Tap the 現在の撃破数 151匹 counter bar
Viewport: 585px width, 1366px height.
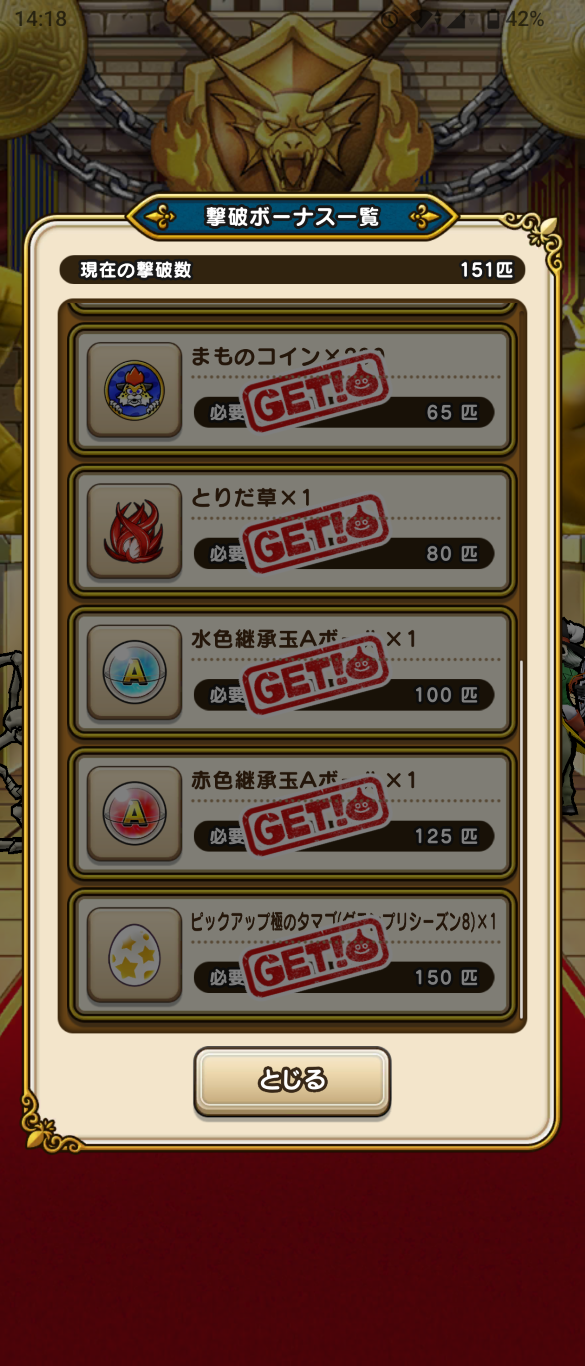[292, 270]
